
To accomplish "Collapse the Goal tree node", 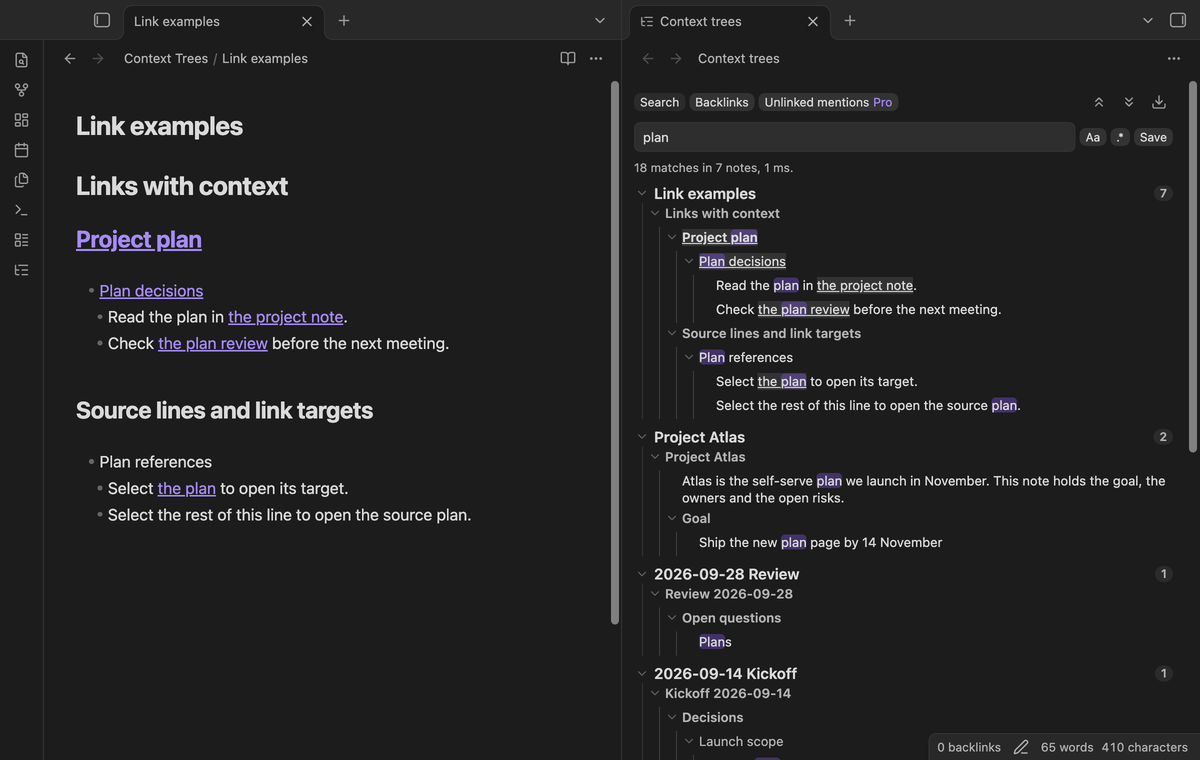I will pos(672,519).
